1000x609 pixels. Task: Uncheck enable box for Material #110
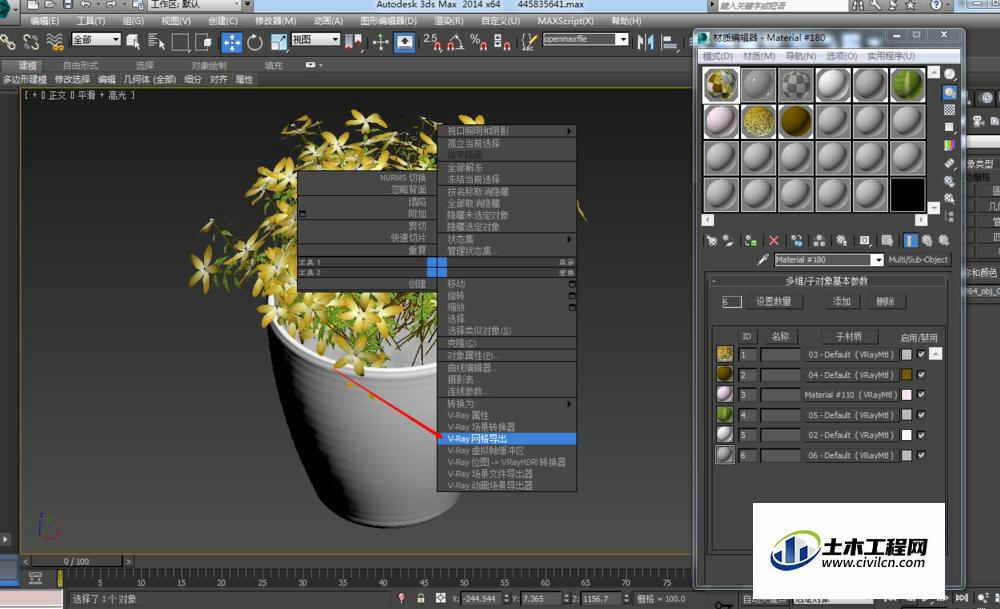click(921, 395)
